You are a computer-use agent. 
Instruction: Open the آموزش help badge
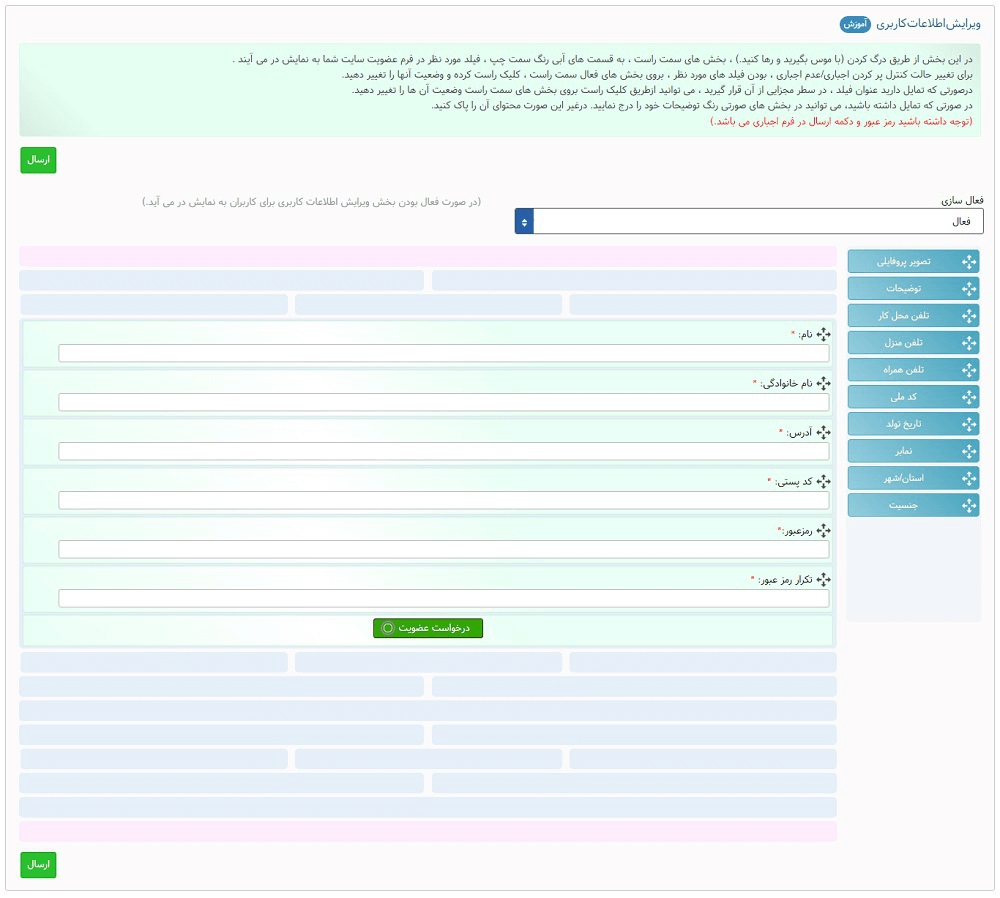tap(855, 23)
